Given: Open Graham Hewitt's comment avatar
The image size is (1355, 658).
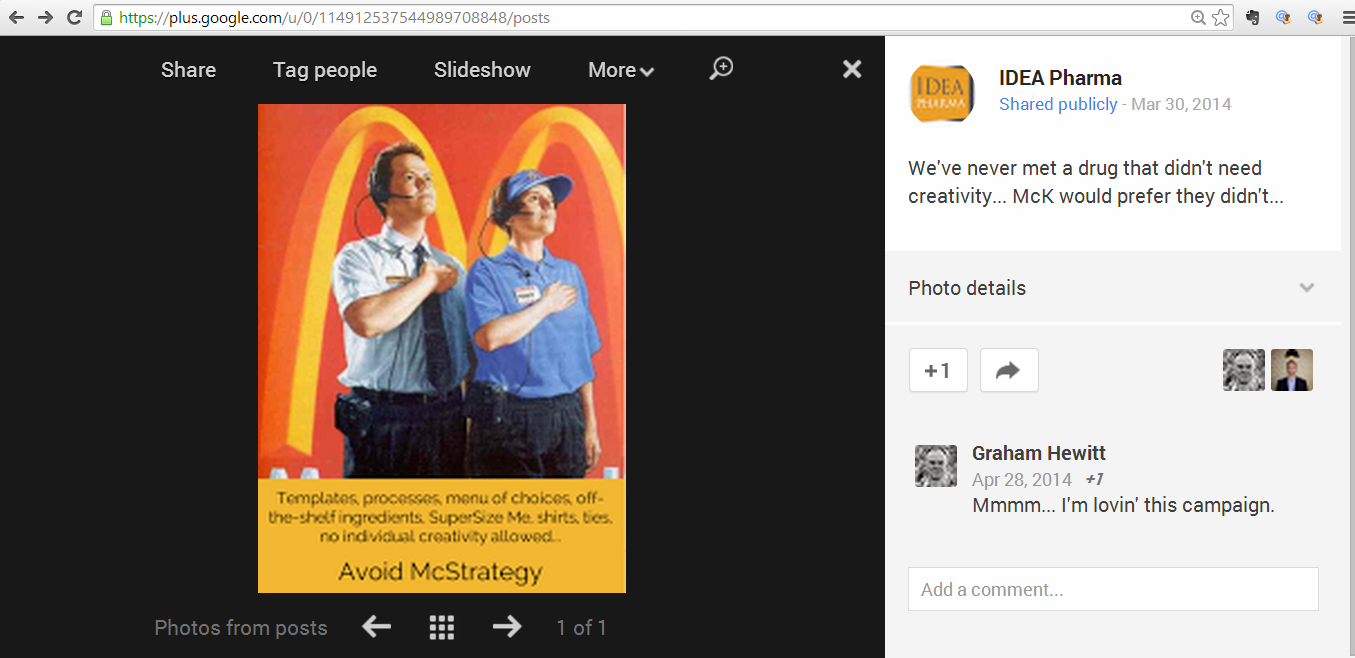Looking at the screenshot, I should pos(936,466).
